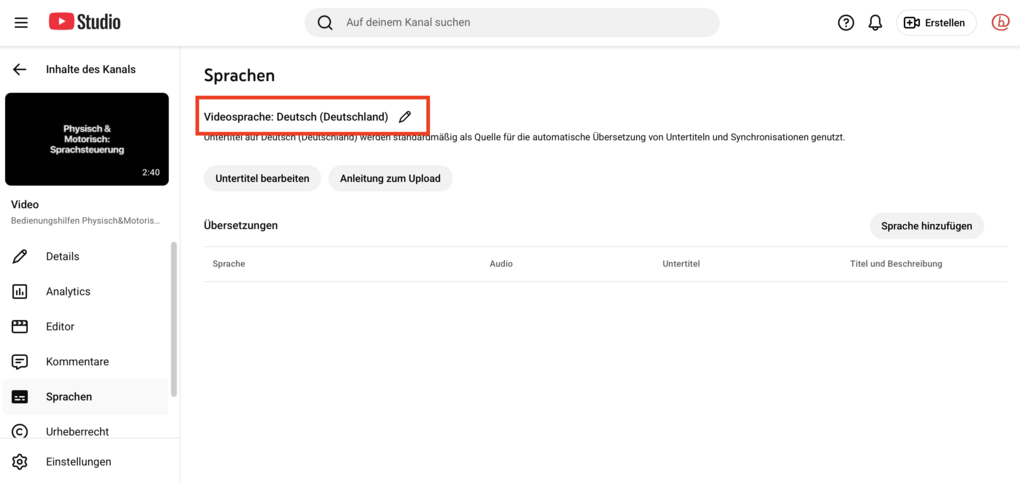Click the YouTube Studio logo
The width and height of the screenshot is (1020, 483).
(84, 22)
